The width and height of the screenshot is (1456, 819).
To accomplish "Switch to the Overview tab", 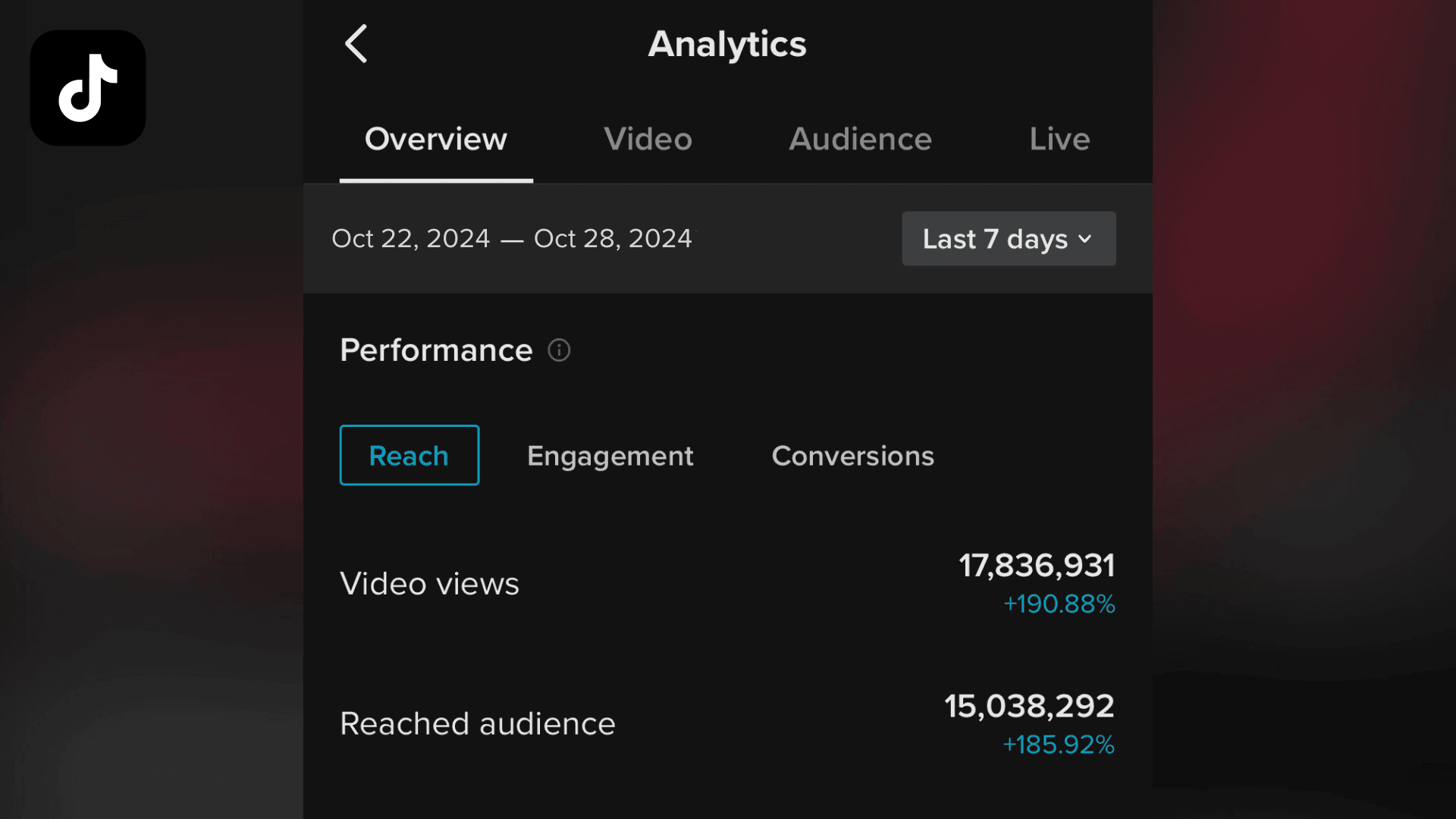I will click(x=435, y=140).
